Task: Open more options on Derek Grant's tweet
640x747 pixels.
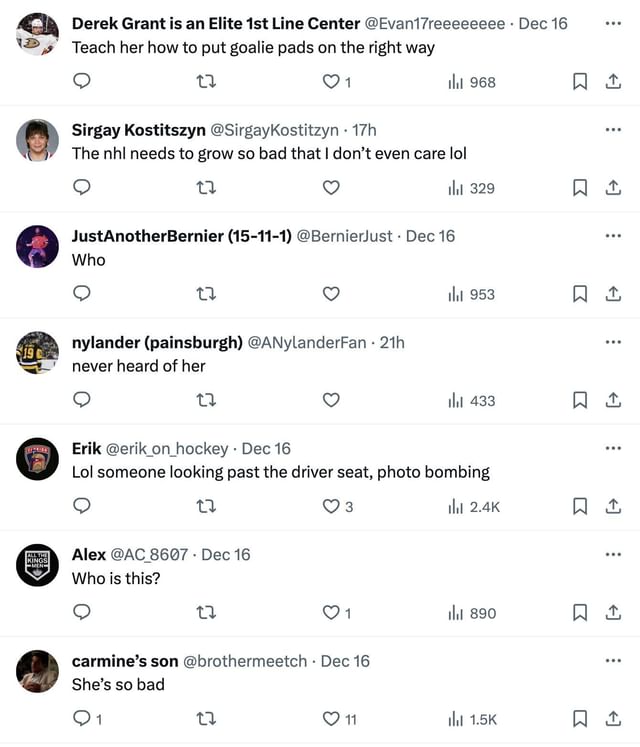Action: (613, 23)
